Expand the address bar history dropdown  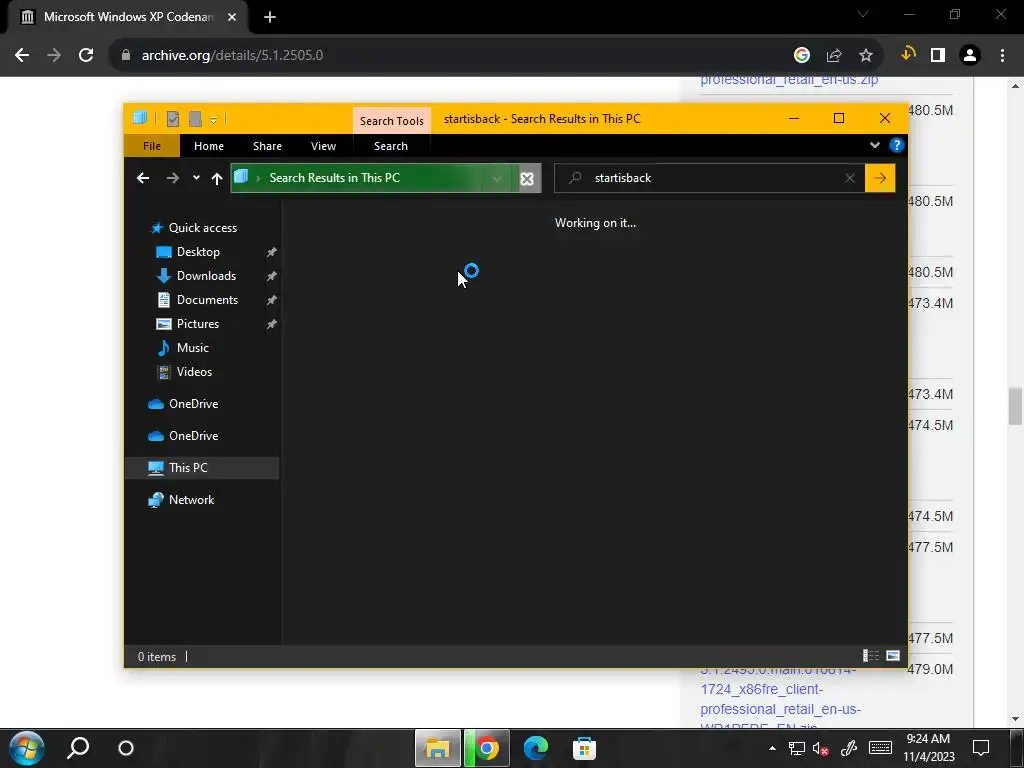tap(496, 178)
